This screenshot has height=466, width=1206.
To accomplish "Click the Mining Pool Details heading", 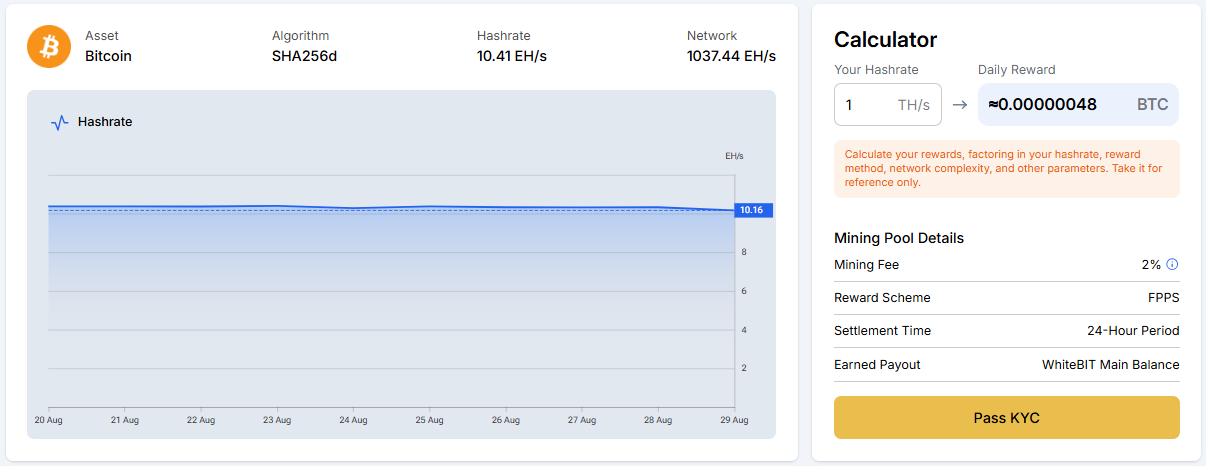I will point(899,238).
